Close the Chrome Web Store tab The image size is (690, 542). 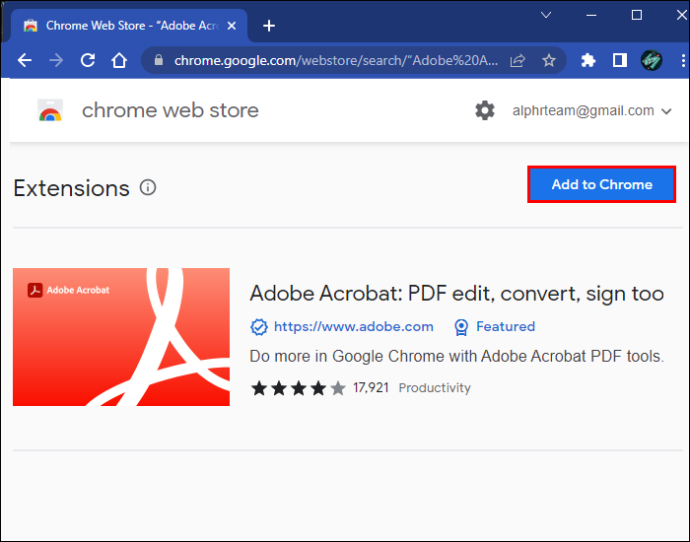pyautogui.click(x=231, y=26)
